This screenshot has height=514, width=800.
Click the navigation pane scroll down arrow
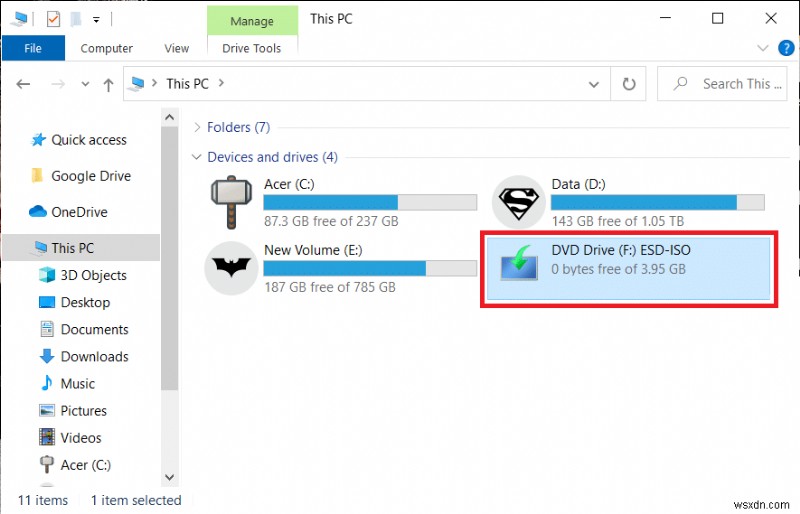(169, 478)
